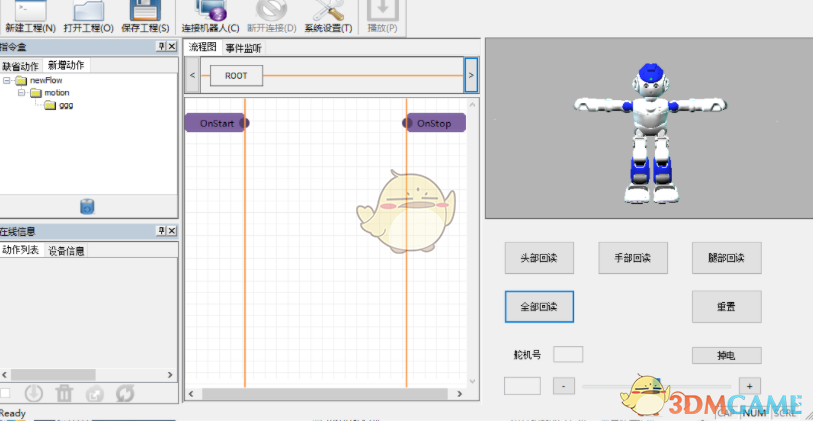The height and width of the screenshot is (423, 813).
Task: Switch to 动作列表 tab
Action: point(21,250)
